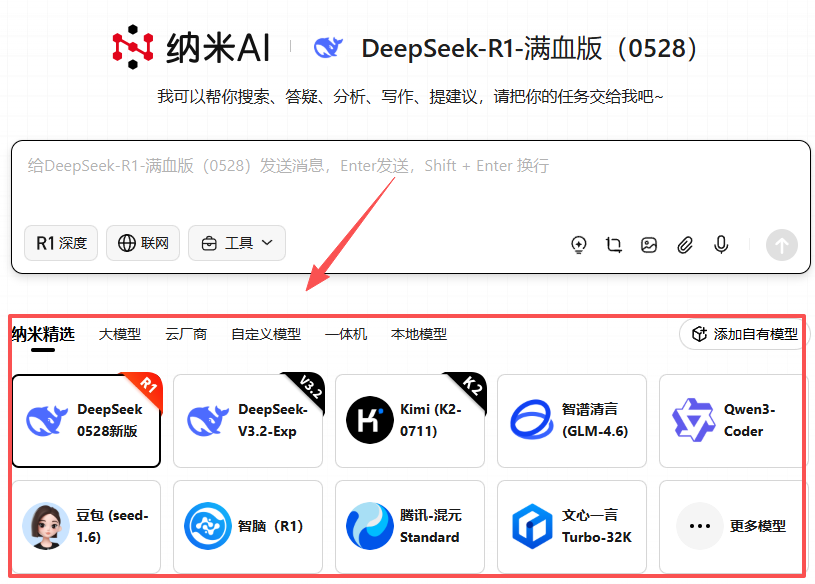Switch to the 云厂商 tab
Image resolution: width=815 pixels, height=584 pixels.
tap(186, 334)
